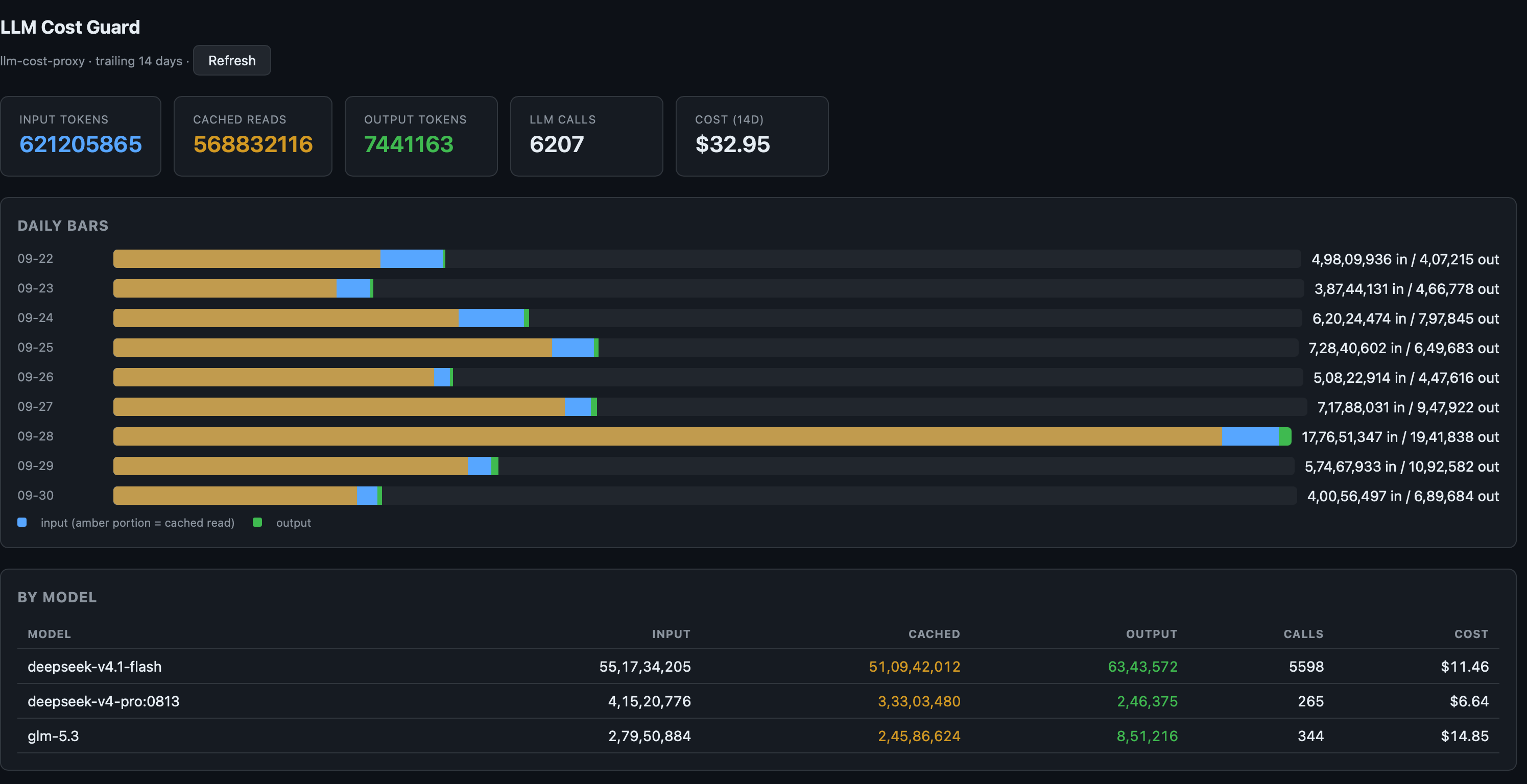This screenshot has width=1527, height=784.
Task: Click '3,87,44,131 in / 4,66,778 out' text
Action: pos(1406,289)
